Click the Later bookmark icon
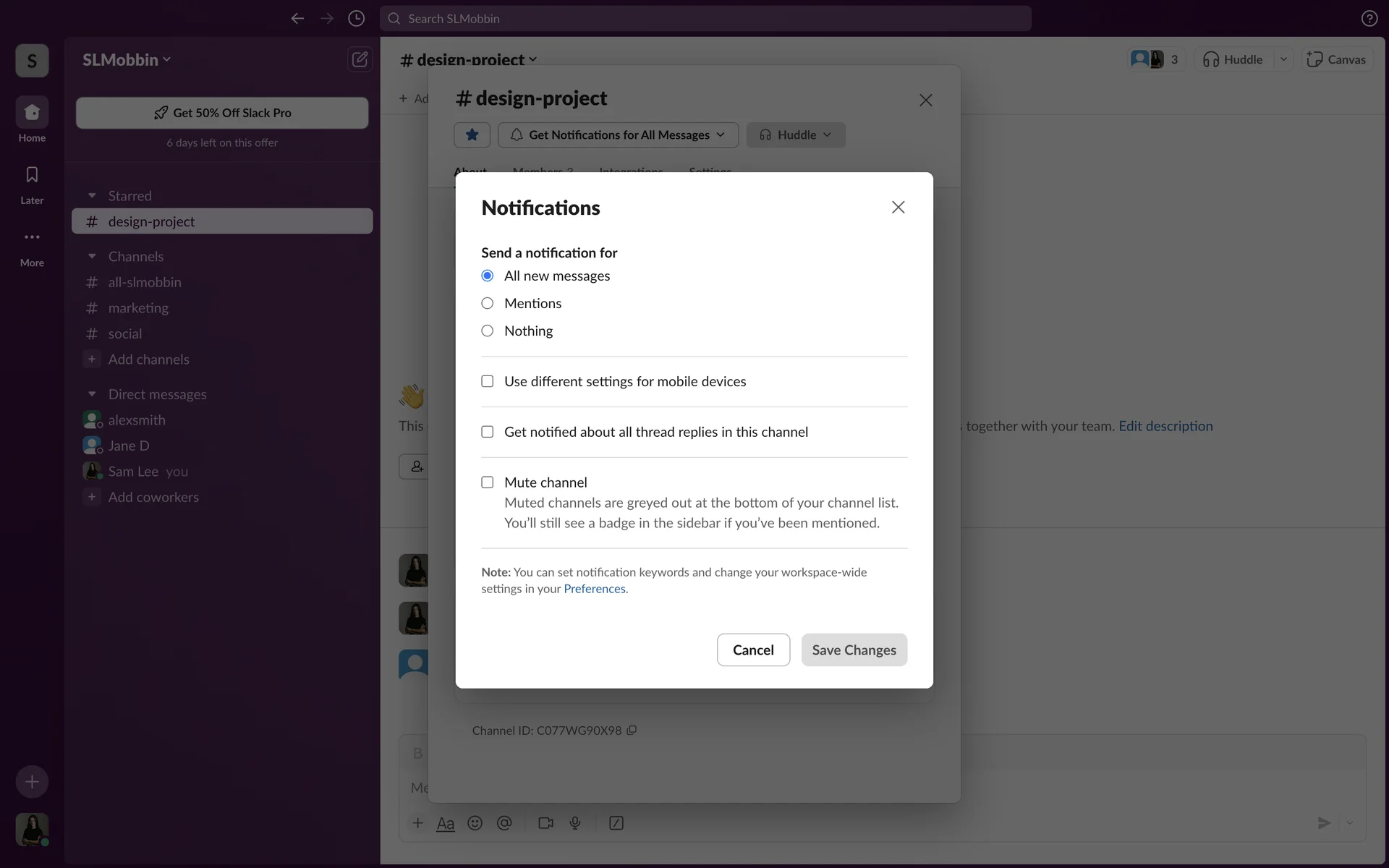 click(x=32, y=175)
